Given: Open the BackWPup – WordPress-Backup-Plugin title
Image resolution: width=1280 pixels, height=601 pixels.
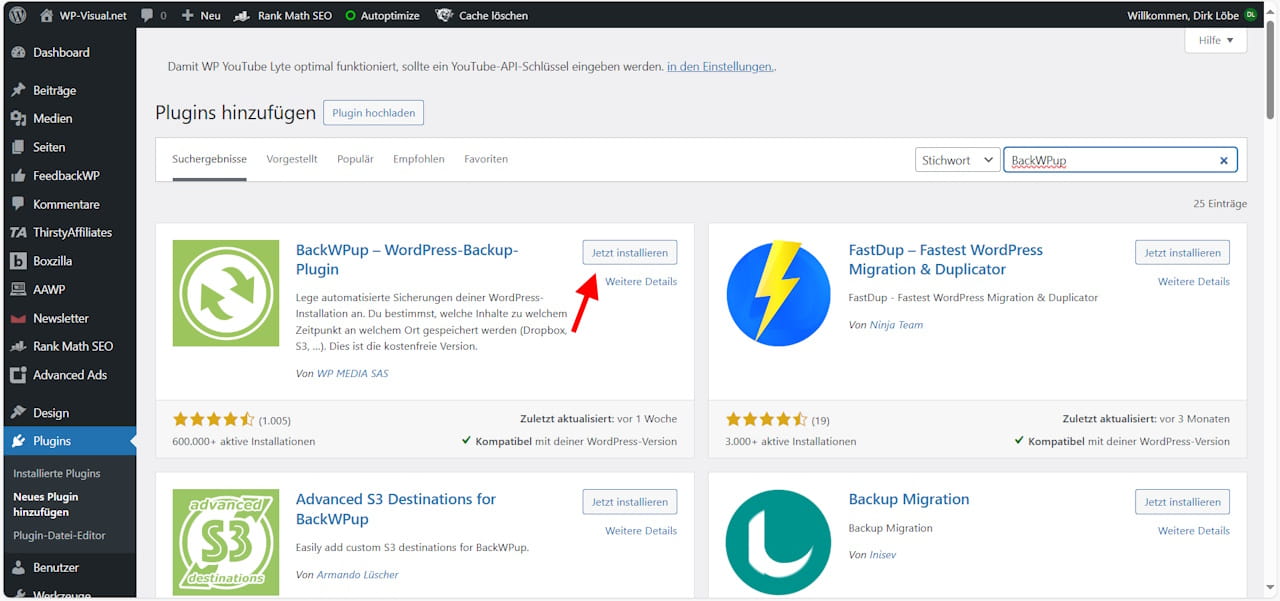Looking at the screenshot, I should (407, 260).
